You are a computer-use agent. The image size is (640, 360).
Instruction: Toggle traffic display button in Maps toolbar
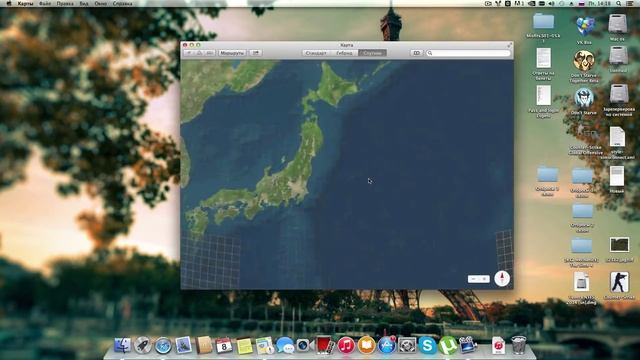210,53
